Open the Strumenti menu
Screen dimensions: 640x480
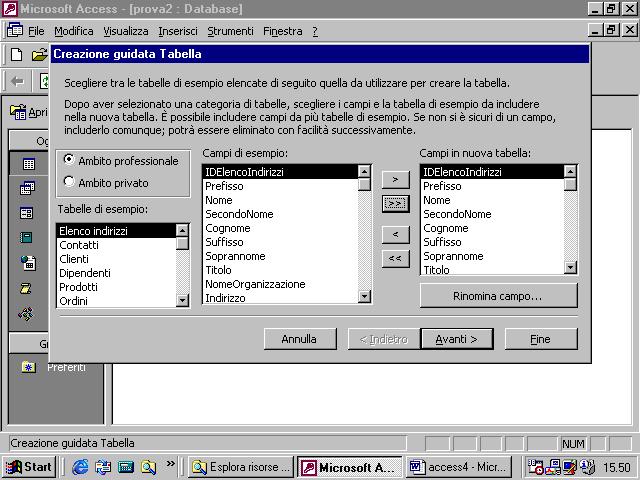[230, 31]
